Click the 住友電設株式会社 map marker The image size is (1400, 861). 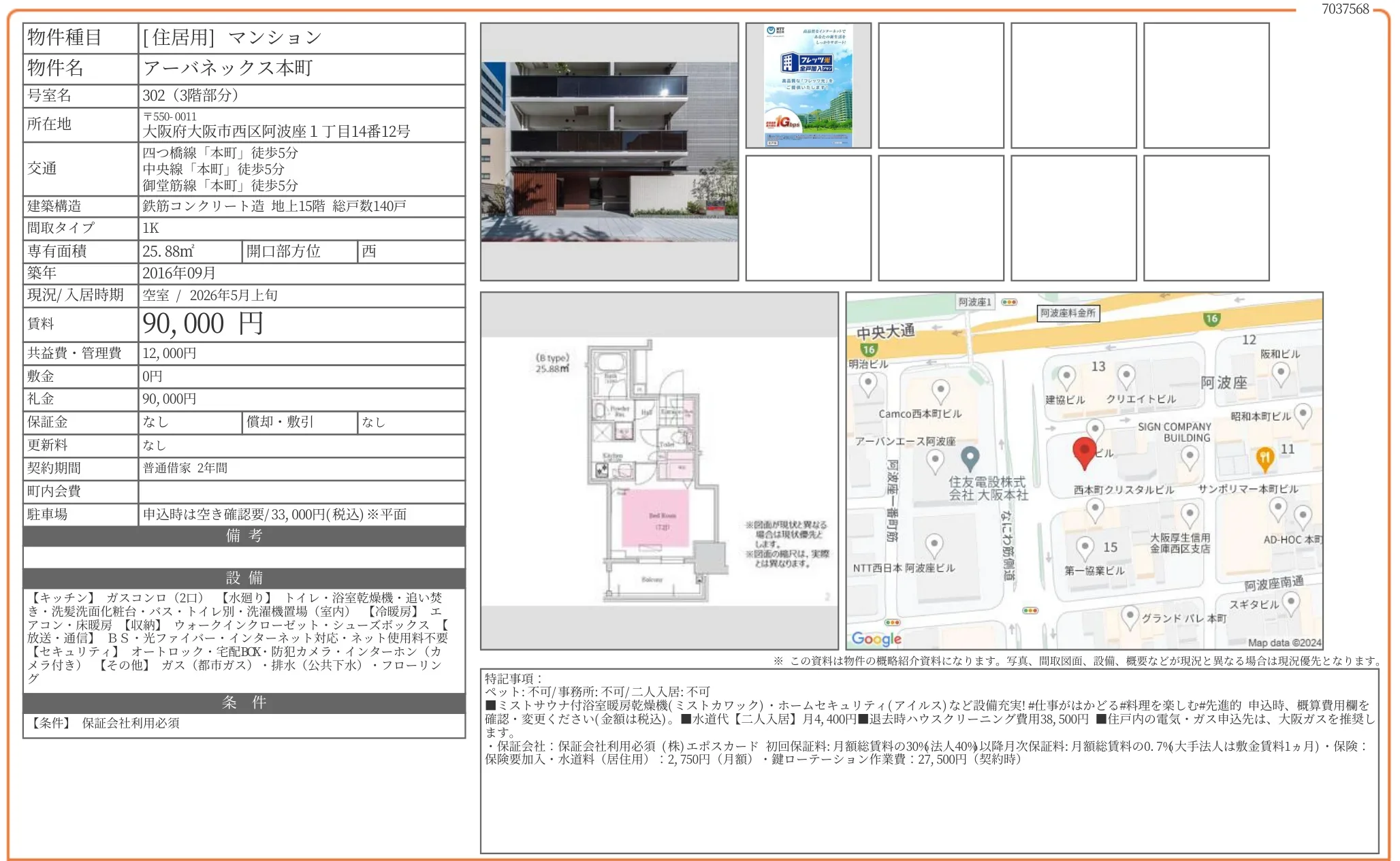click(970, 457)
